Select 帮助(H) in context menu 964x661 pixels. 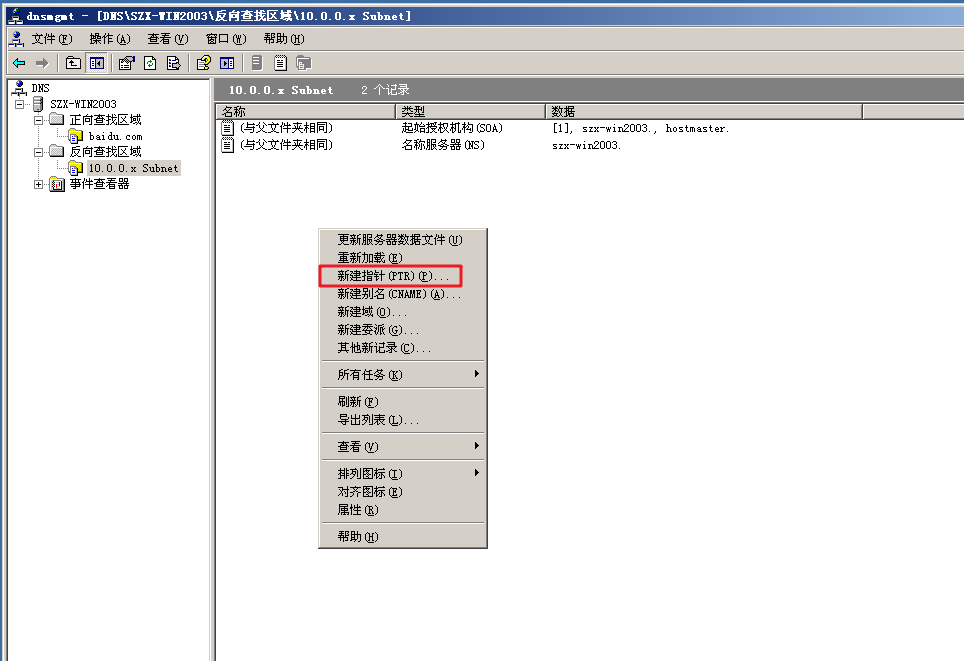(x=403, y=536)
